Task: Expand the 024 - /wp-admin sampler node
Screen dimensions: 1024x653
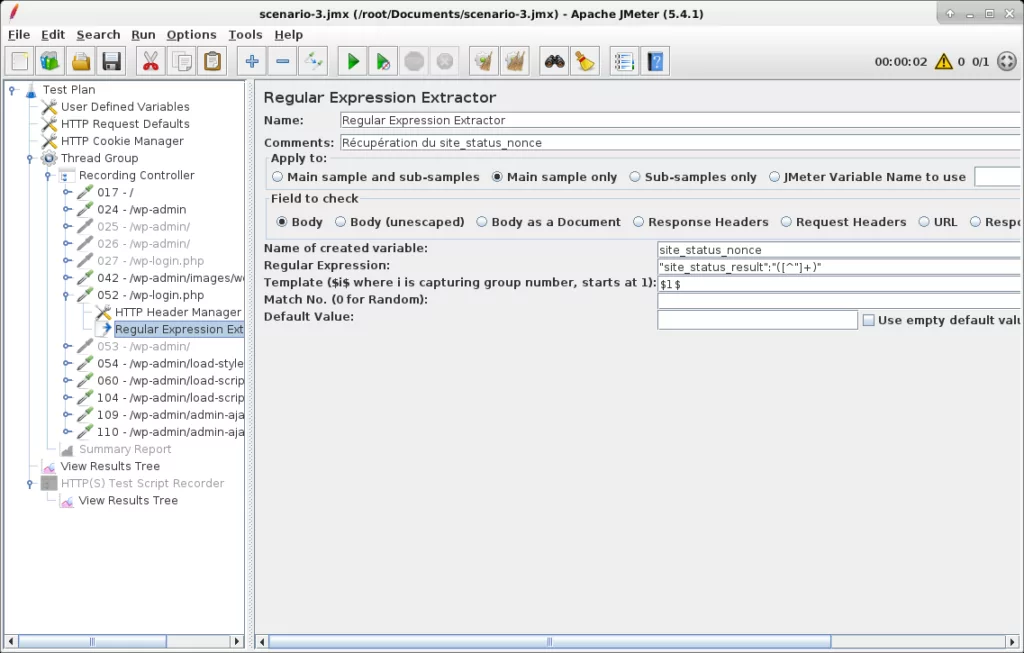Action: 68,210
